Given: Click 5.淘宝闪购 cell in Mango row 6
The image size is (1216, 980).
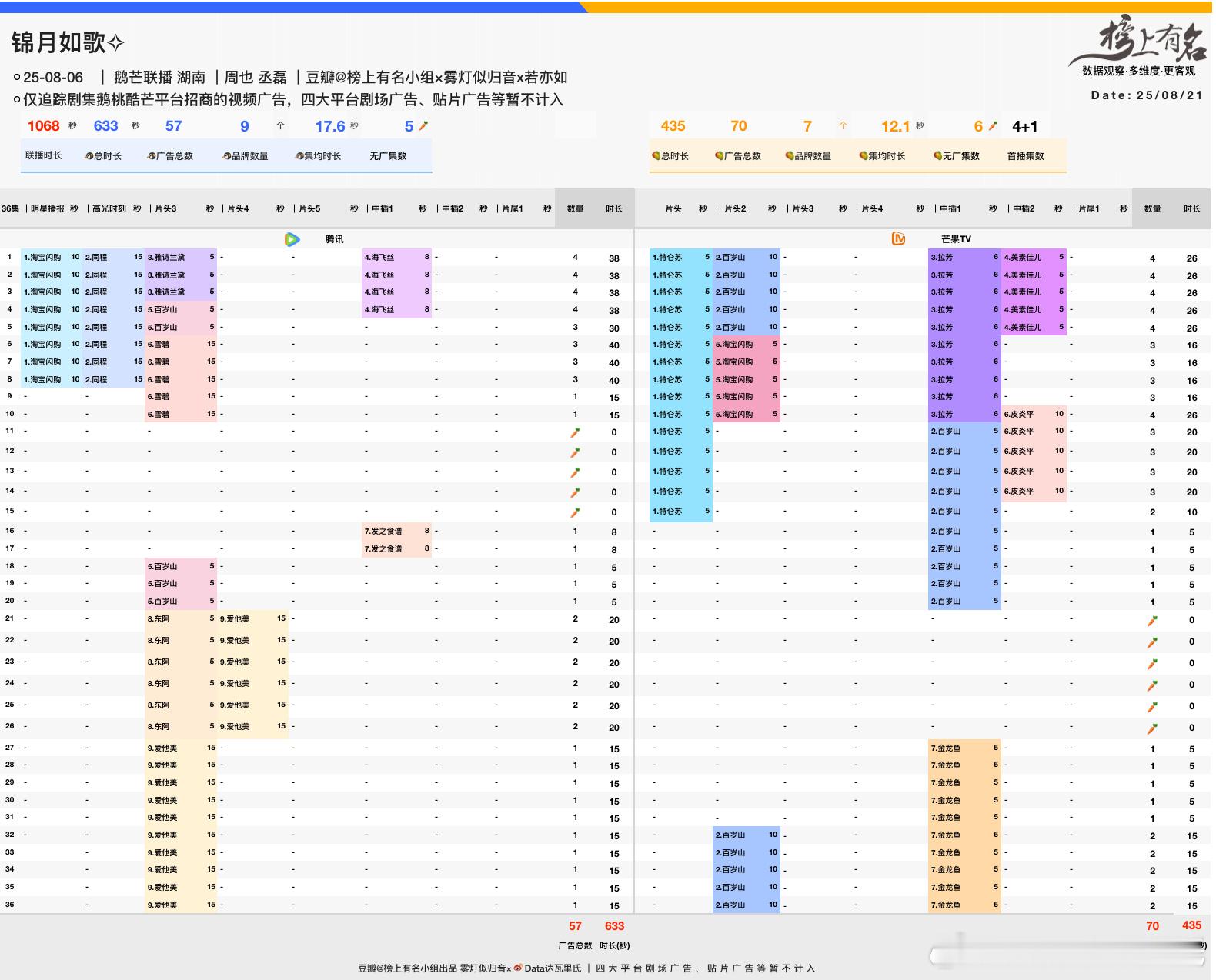Looking at the screenshot, I should coord(747,344).
